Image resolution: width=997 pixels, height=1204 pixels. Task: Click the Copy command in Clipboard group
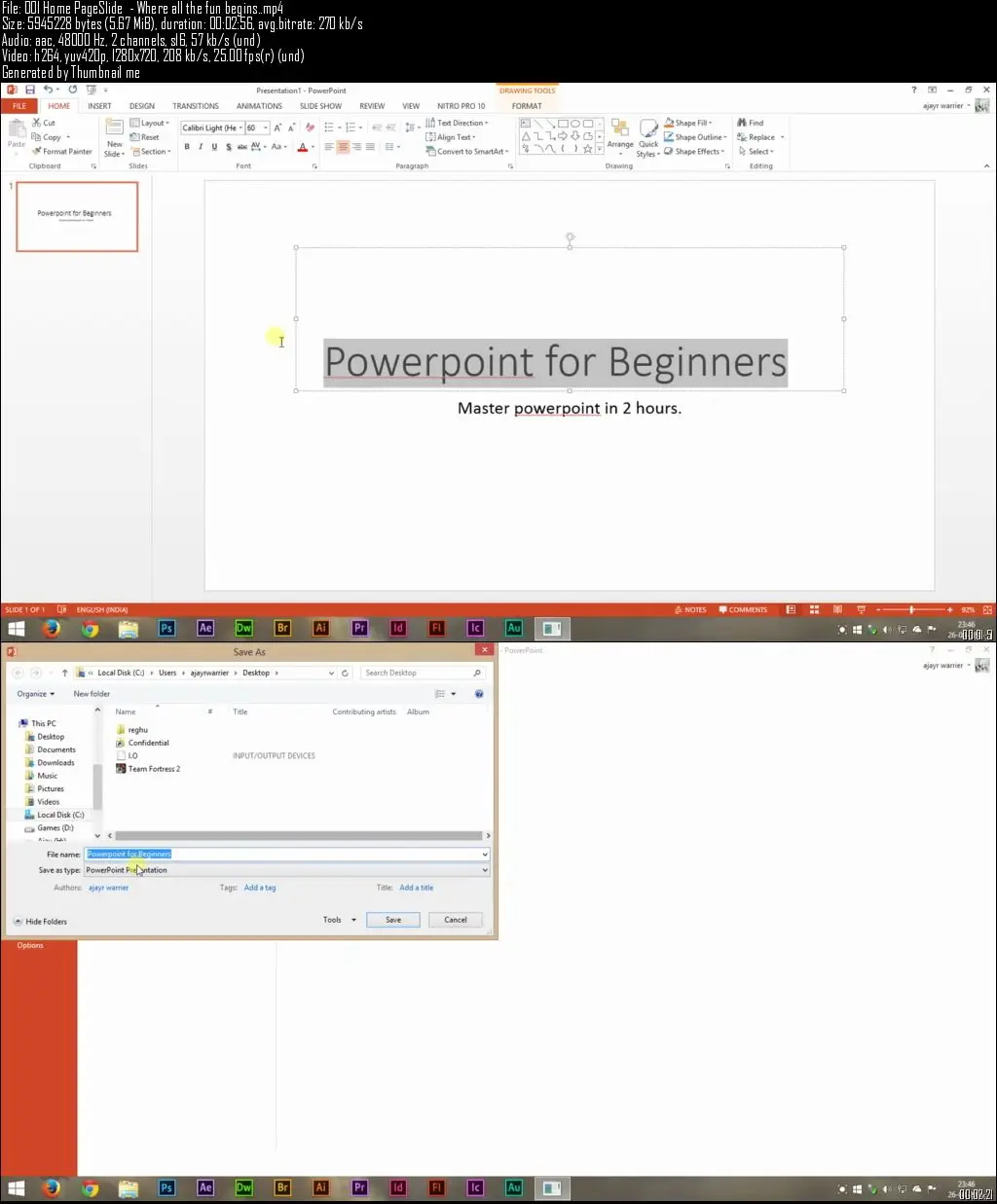click(x=48, y=137)
